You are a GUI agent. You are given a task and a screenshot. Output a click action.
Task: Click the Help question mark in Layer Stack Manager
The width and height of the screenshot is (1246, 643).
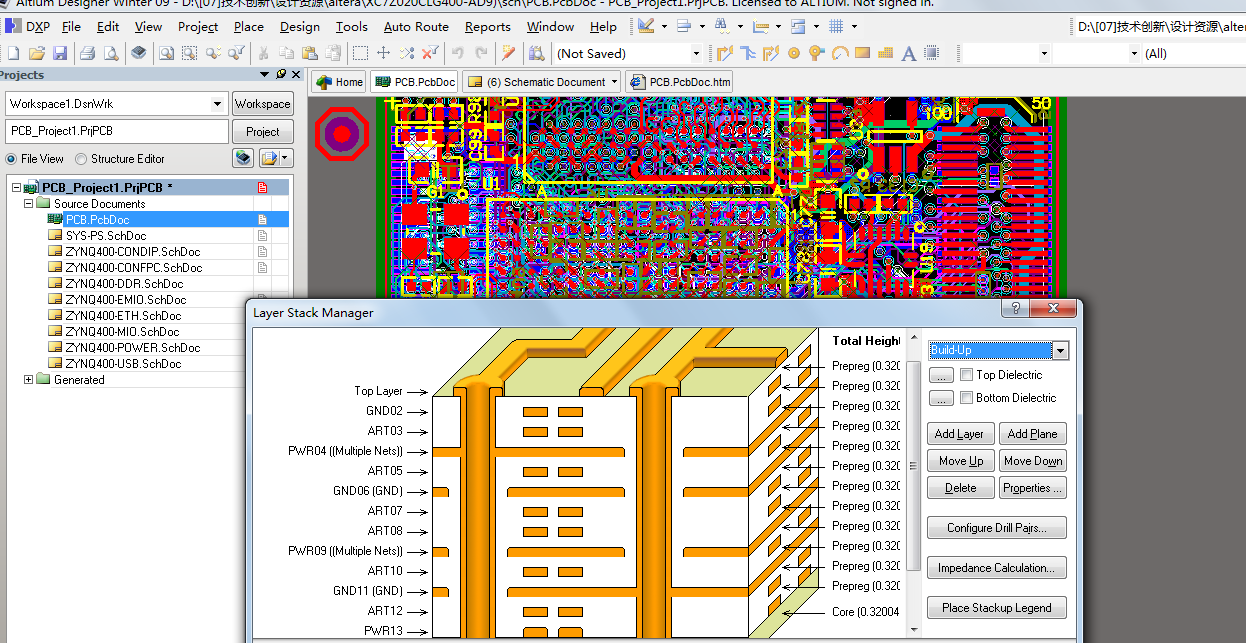tap(1015, 310)
